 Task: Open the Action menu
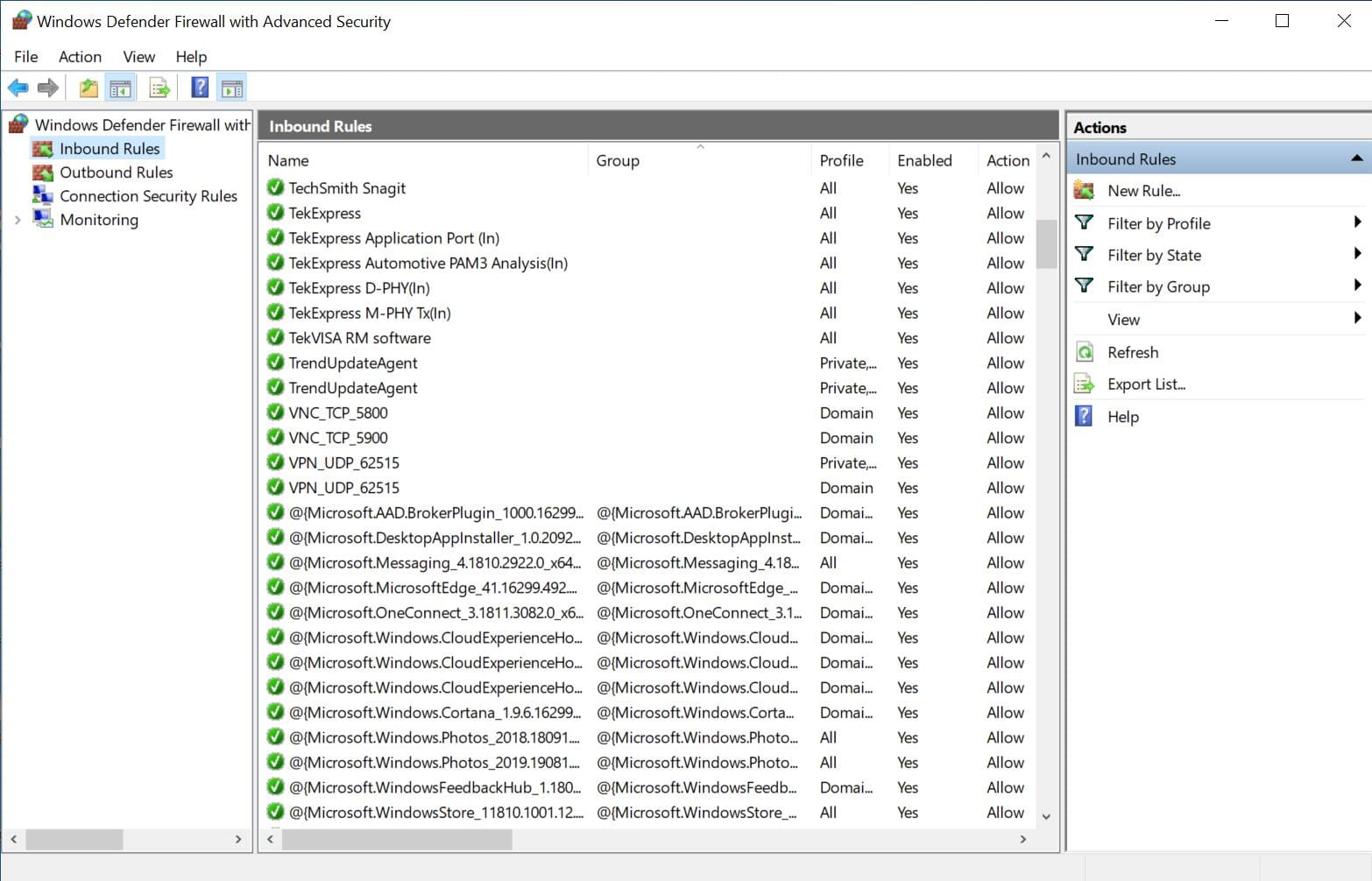coord(80,57)
